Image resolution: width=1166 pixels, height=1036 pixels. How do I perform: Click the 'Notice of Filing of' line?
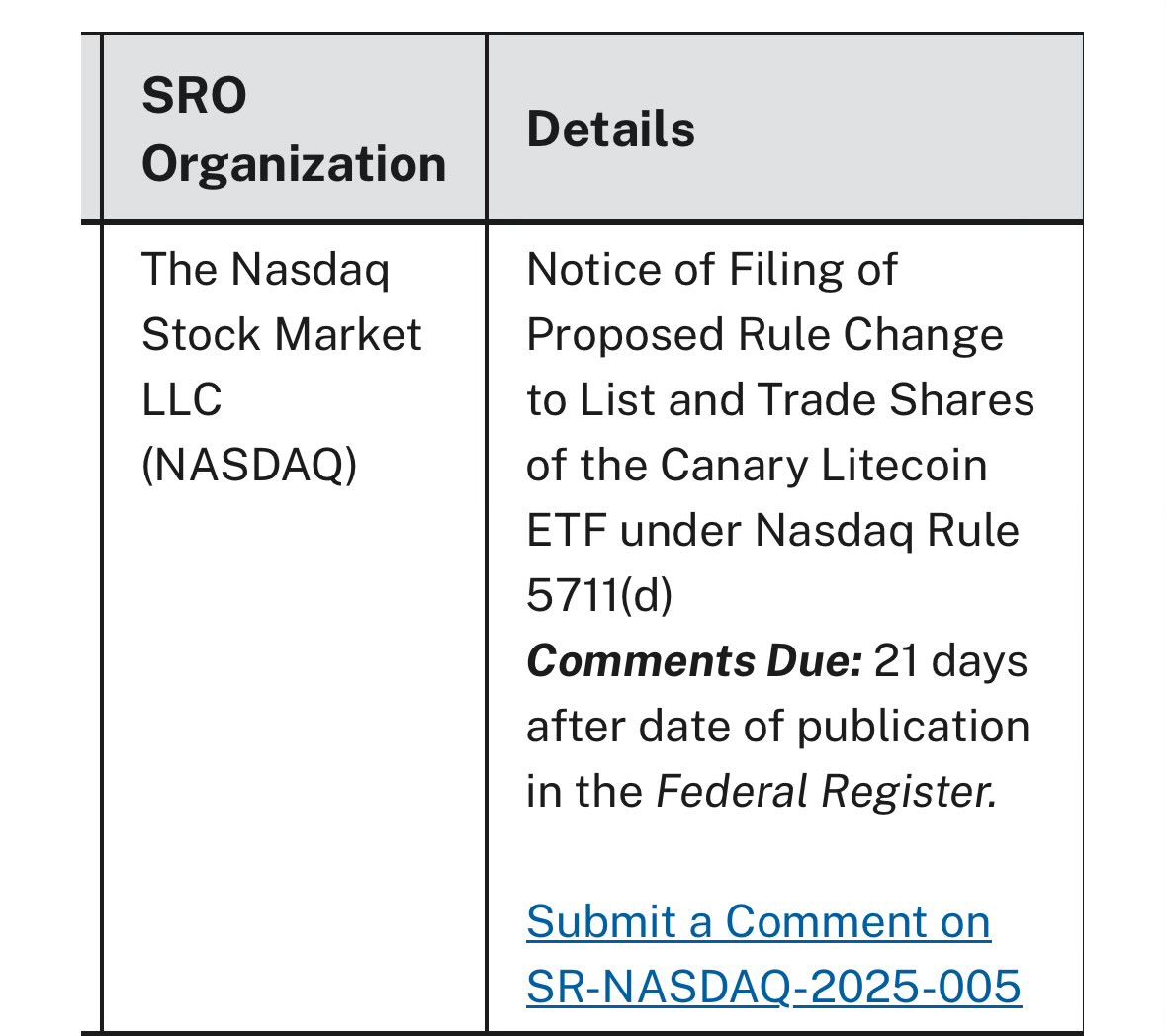point(712,269)
